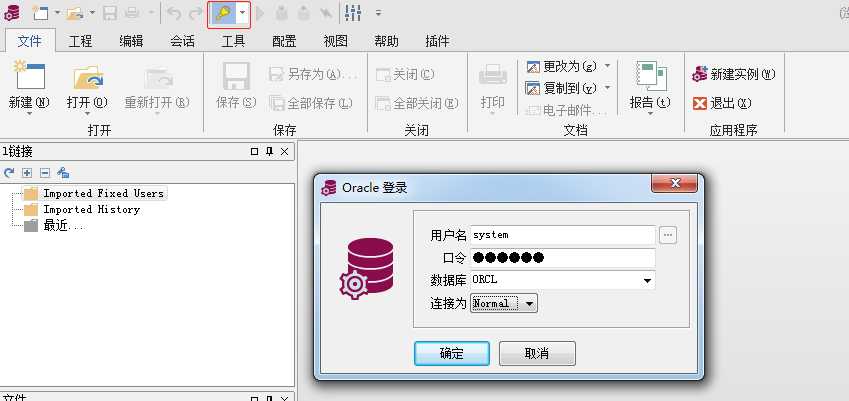
Task: Switch to the 文件 ribbon tab
Action: (x=30, y=41)
